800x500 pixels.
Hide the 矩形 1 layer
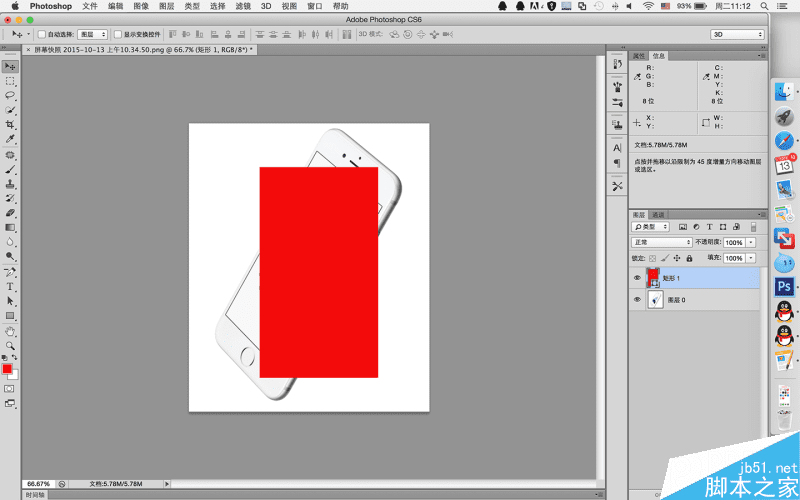click(637, 278)
